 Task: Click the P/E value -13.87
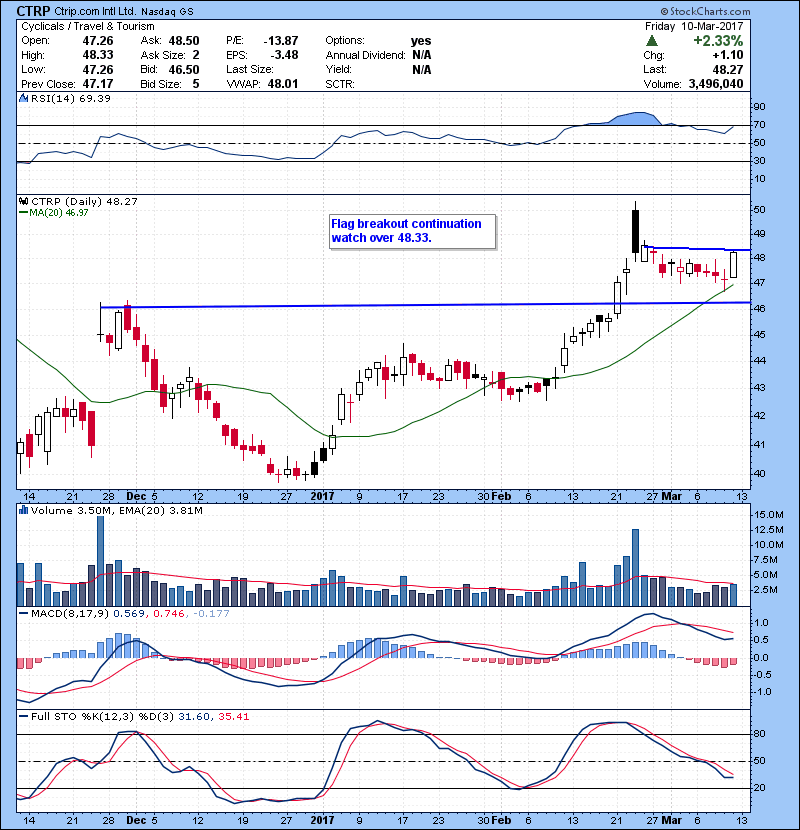(x=281, y=41)
